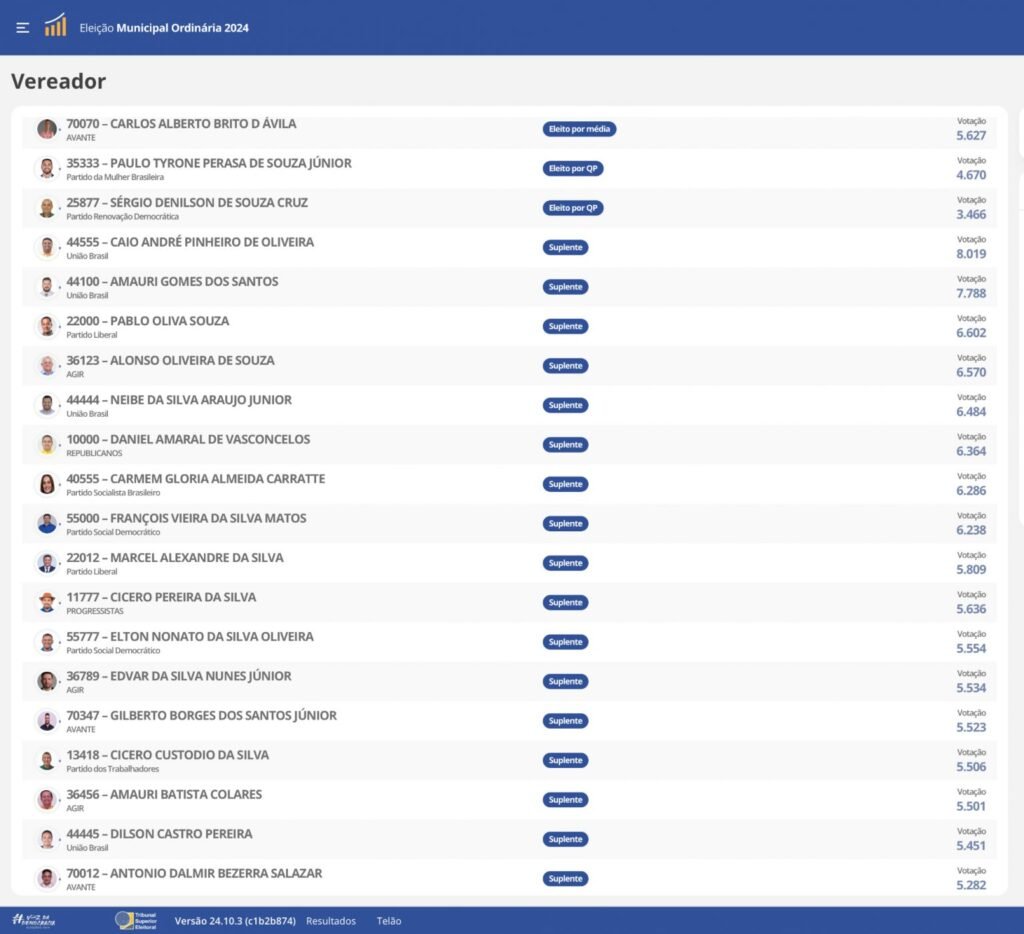Select candidate 22000 Pablo Oliva Souza
The image size is (1024, 934).
[x=147, y=321]
